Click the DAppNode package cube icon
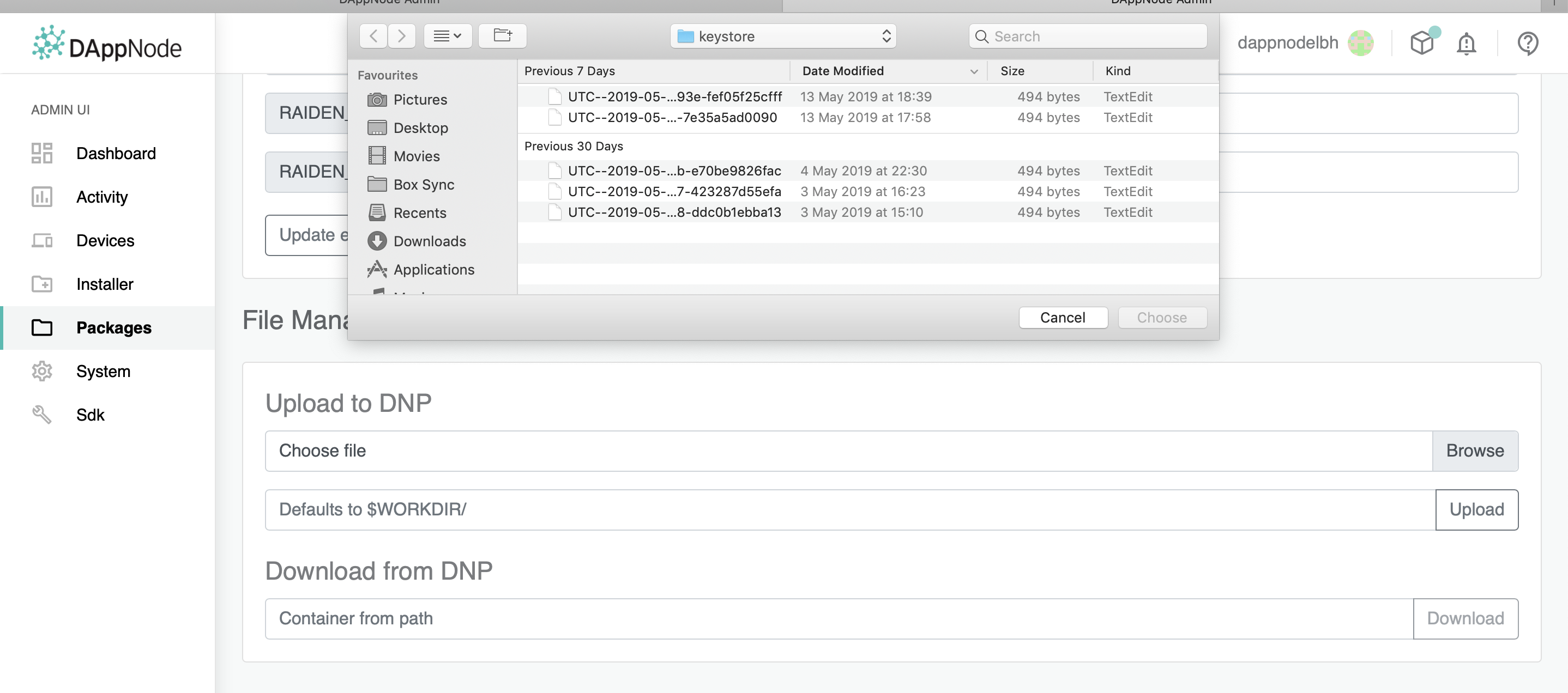 pos(1422,43)
